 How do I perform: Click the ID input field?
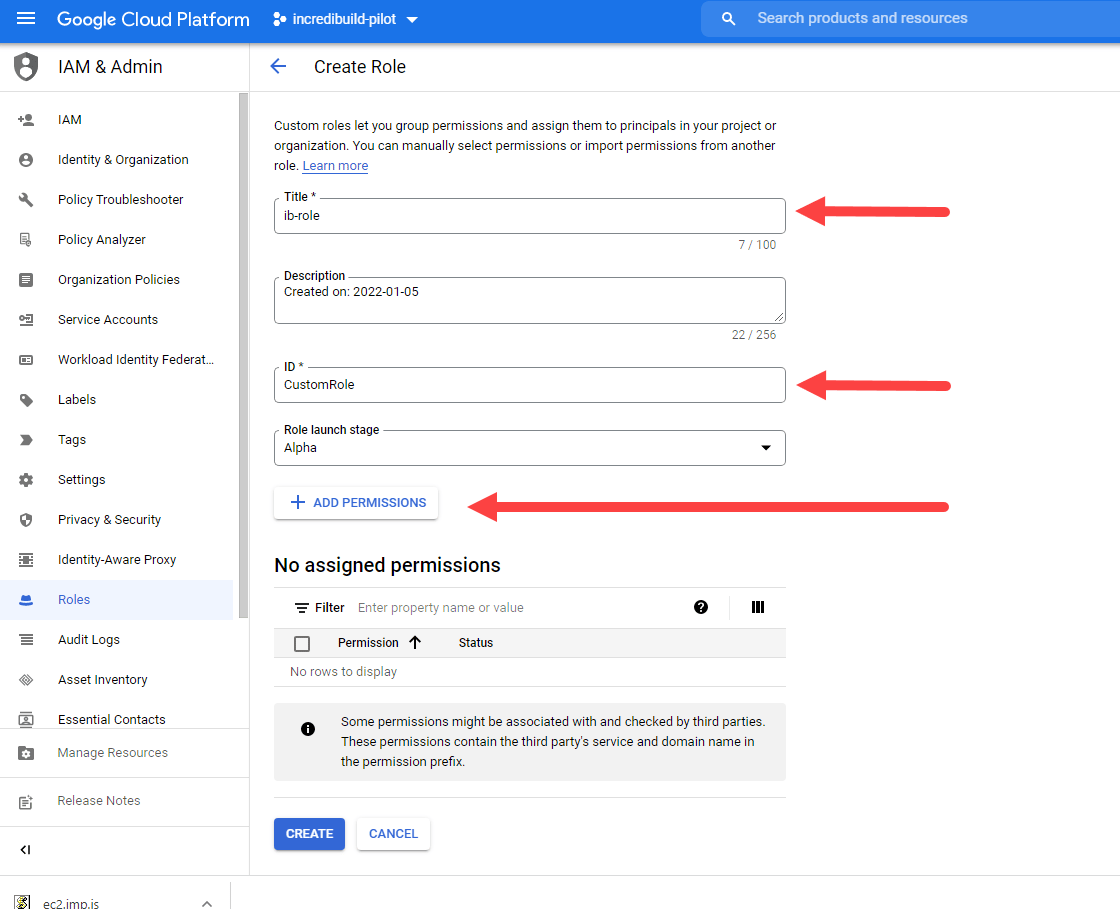(529, 385)
